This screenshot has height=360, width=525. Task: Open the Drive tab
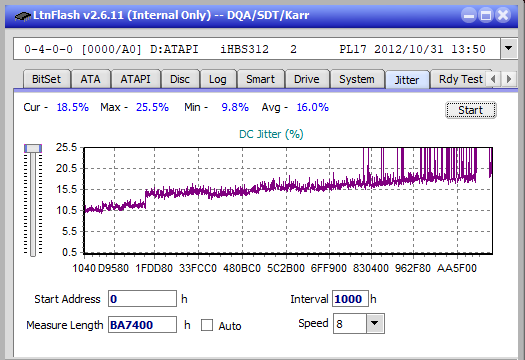tap(307, 79)
